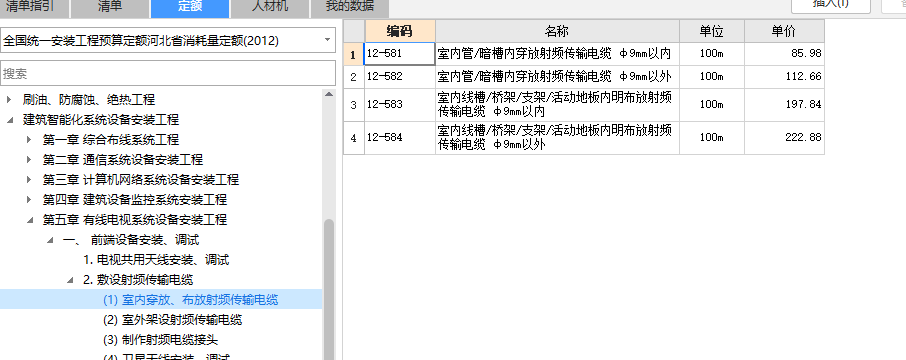The height and width of the screenshot is (360, 906).
Task: Click row header number 3
Action: coord(354,105)
